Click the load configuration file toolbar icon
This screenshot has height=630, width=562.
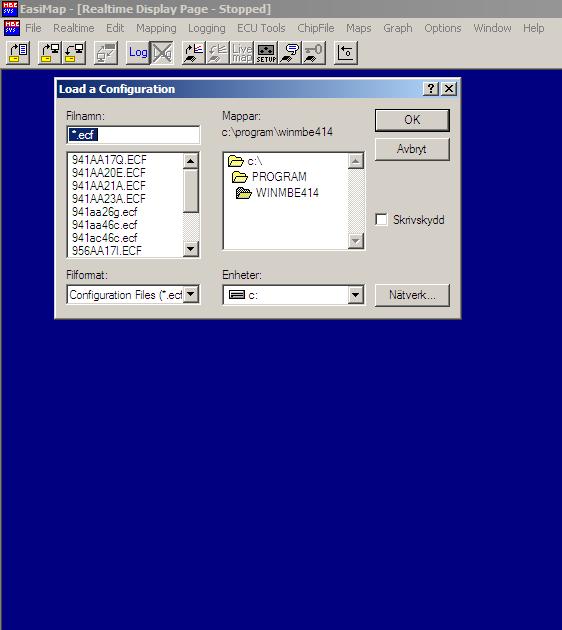click(18, 53)
